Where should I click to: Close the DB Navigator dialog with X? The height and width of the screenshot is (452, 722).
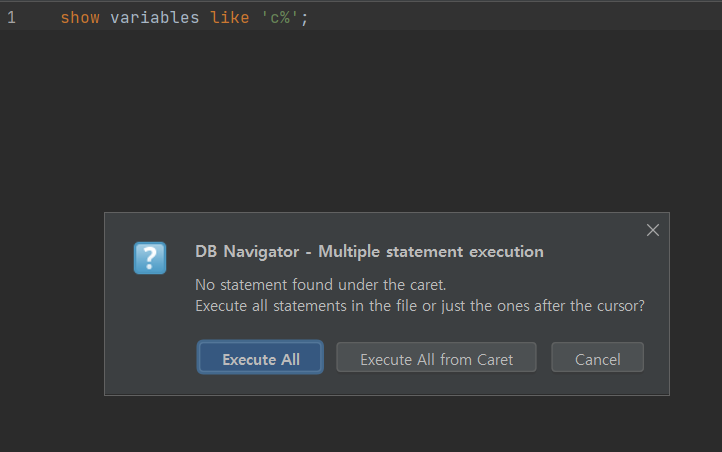tap(652, 230)
